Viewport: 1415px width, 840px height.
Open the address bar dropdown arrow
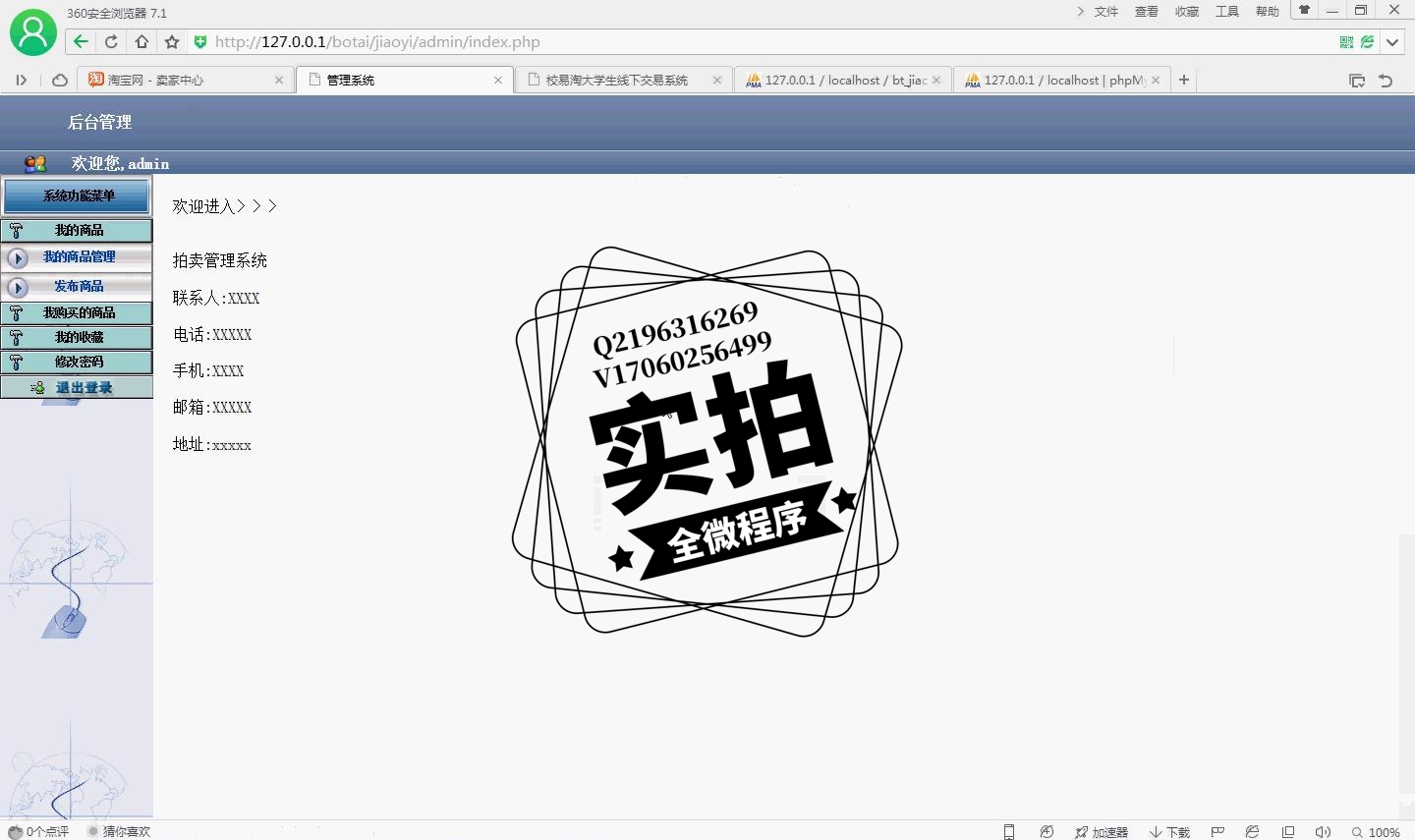(1392, 41)
